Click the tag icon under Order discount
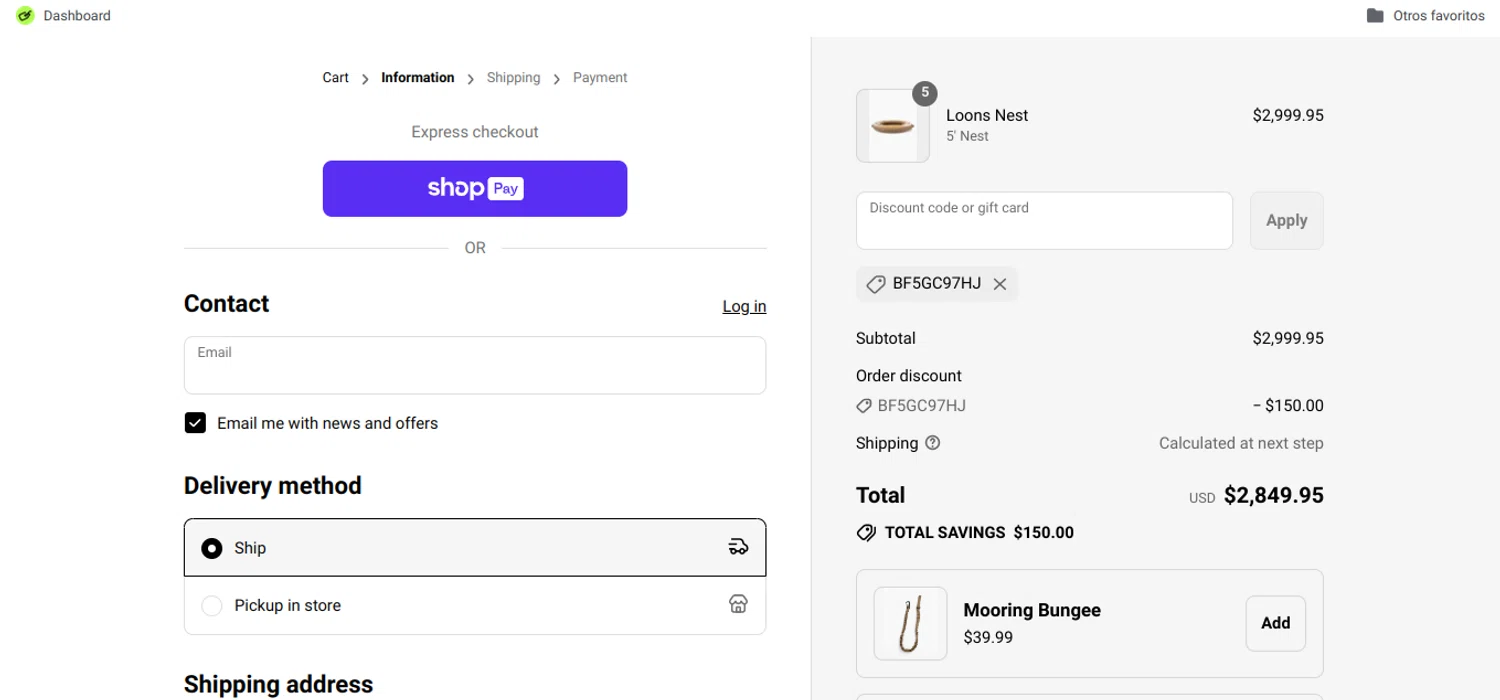This screenshot has width=1500, height=700. coord(864,406)
